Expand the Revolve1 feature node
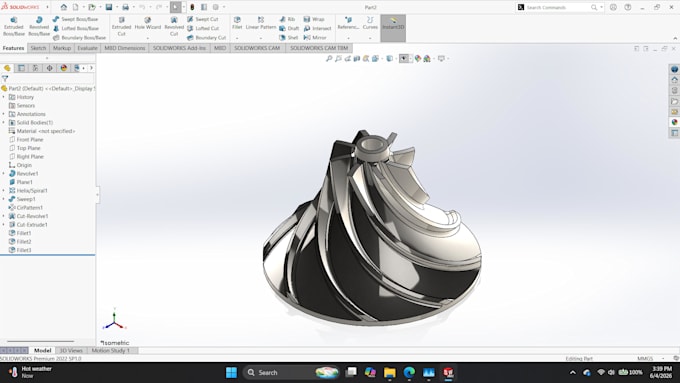Screen dimensions: 680x383 pyautogui.click(x=4, y=173)
